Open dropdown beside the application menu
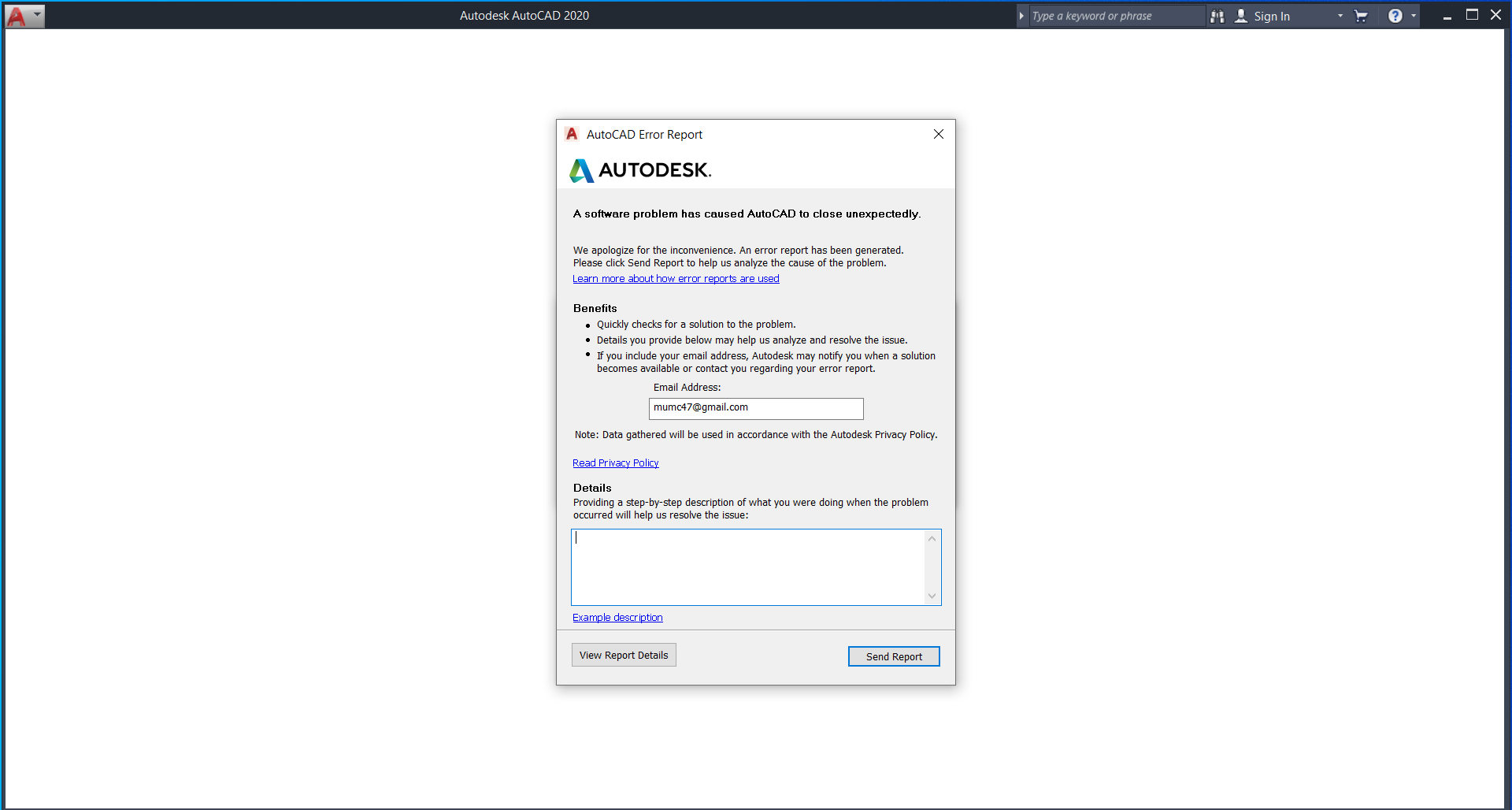 (37, 15)
